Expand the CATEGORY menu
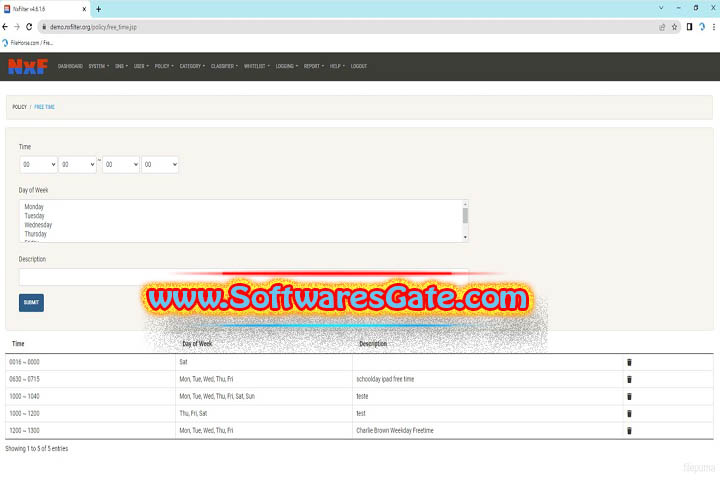 point(192,66)
